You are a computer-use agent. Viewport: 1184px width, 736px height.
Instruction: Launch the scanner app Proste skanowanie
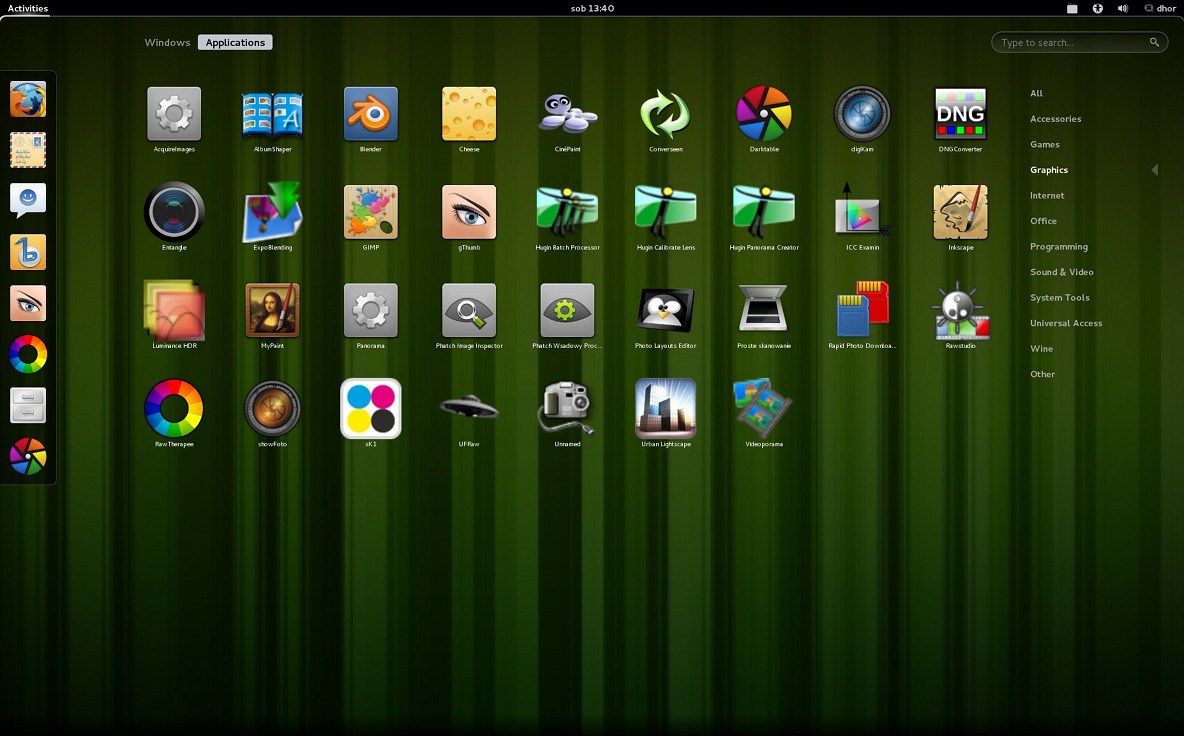763,309
